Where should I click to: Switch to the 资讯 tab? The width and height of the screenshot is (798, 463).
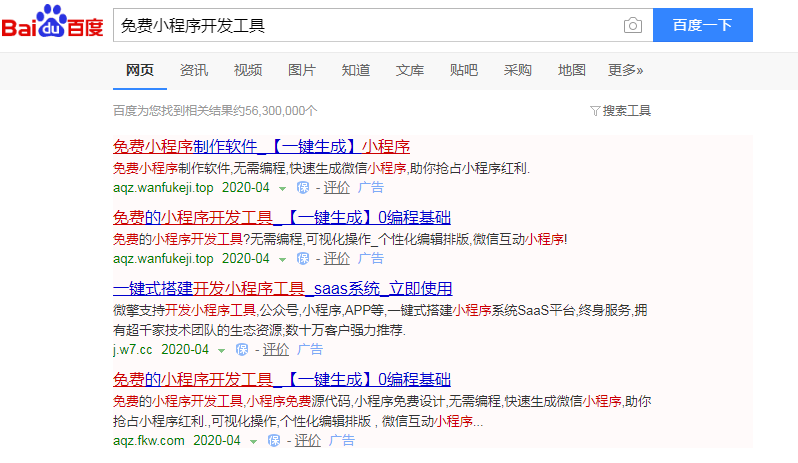coord(194,70)
